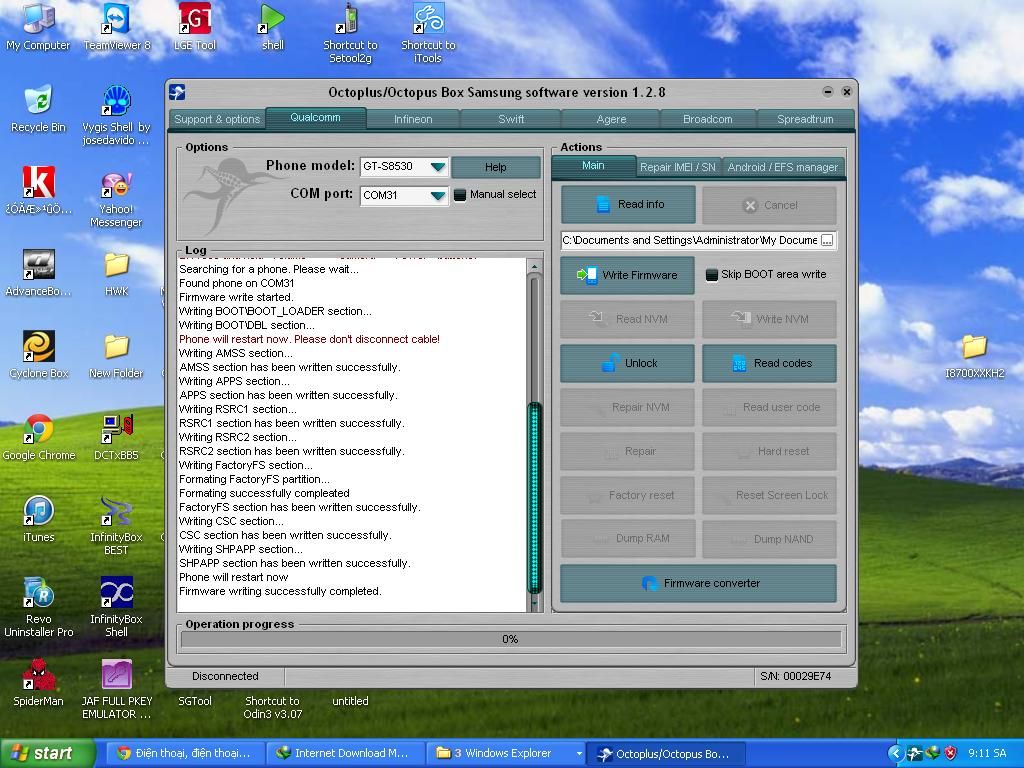
Task: Open the Repair IMEI / SN tab
Action: [x=678, y=167]
